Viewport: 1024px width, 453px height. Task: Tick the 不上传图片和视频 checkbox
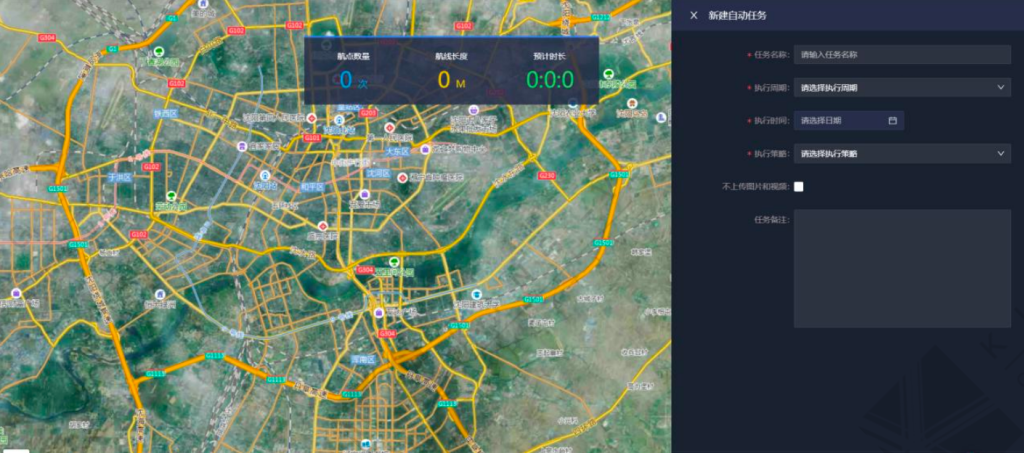coord(799,187)
